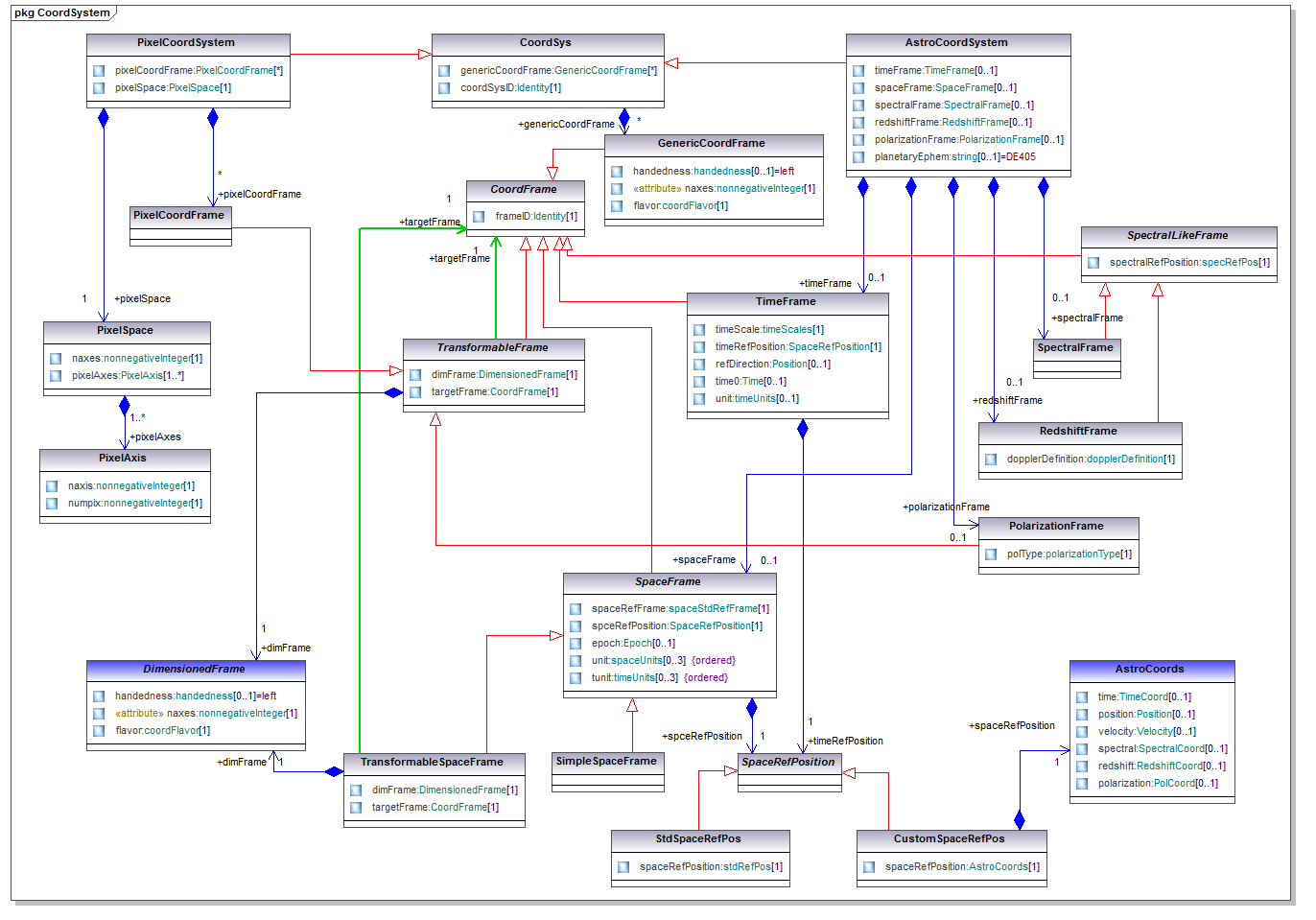Select the AstroCoordSystem class header
This screenshot has width=1316, height=920.
pos(957,43)
